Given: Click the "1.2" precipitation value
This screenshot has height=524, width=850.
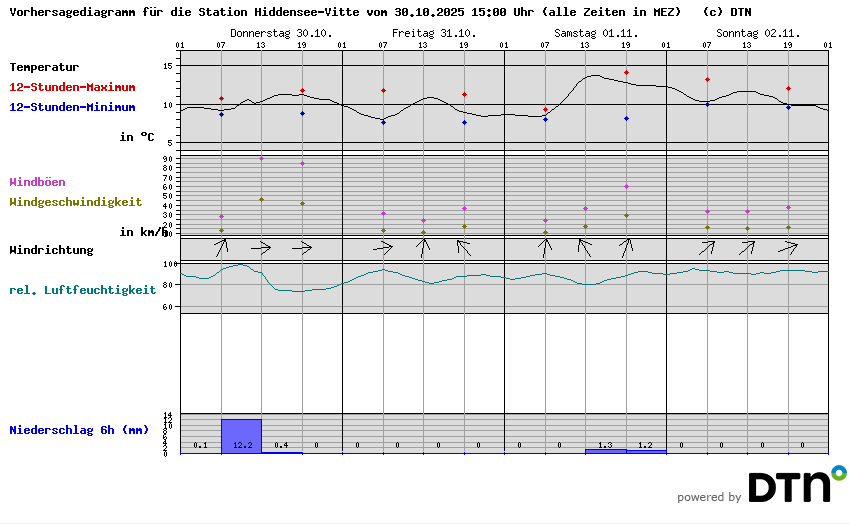Looking at the screenshot, I should [x=645, y=445].
